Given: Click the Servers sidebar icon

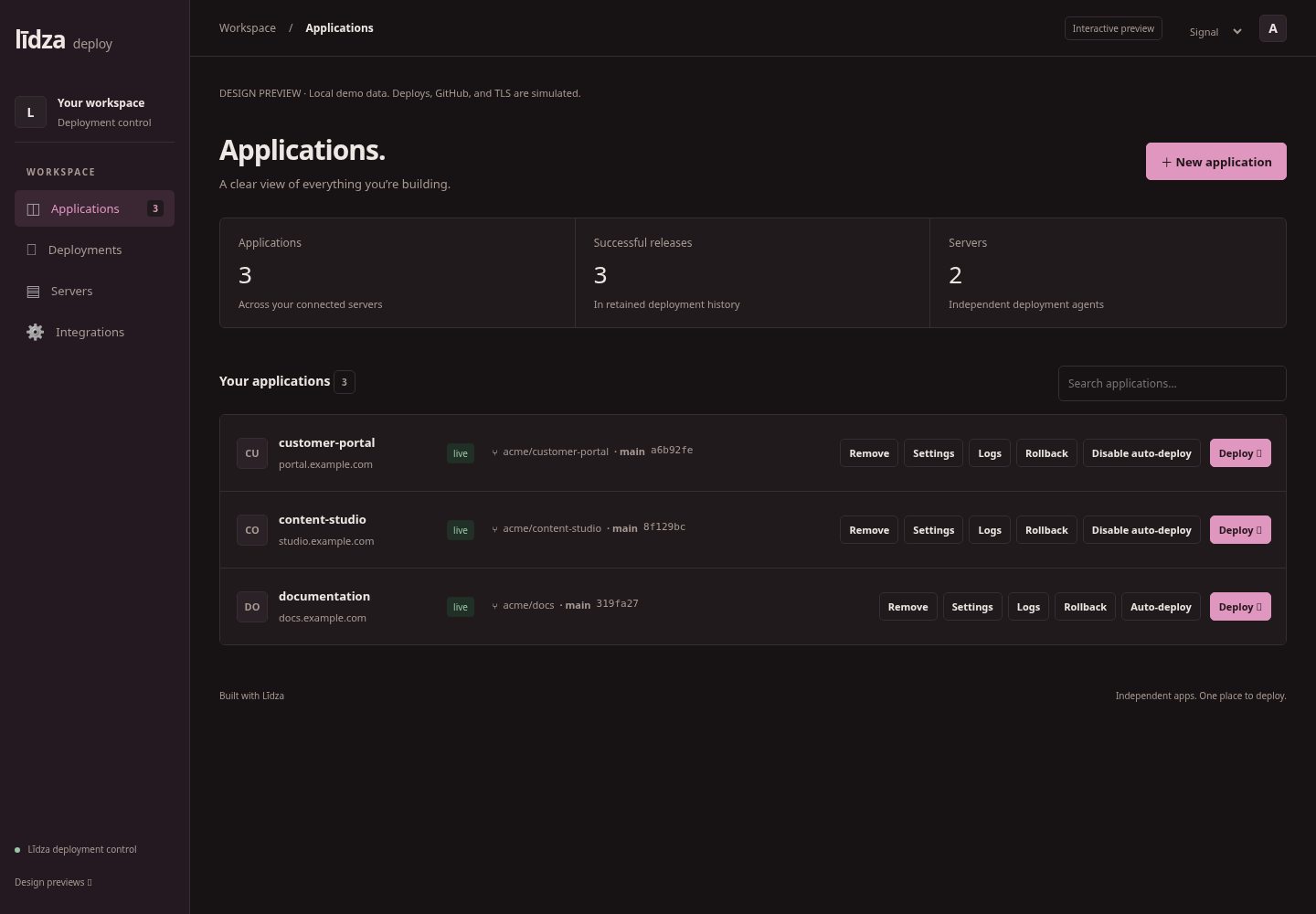Looking at the screenshot, I should click(x=33, y=292).
